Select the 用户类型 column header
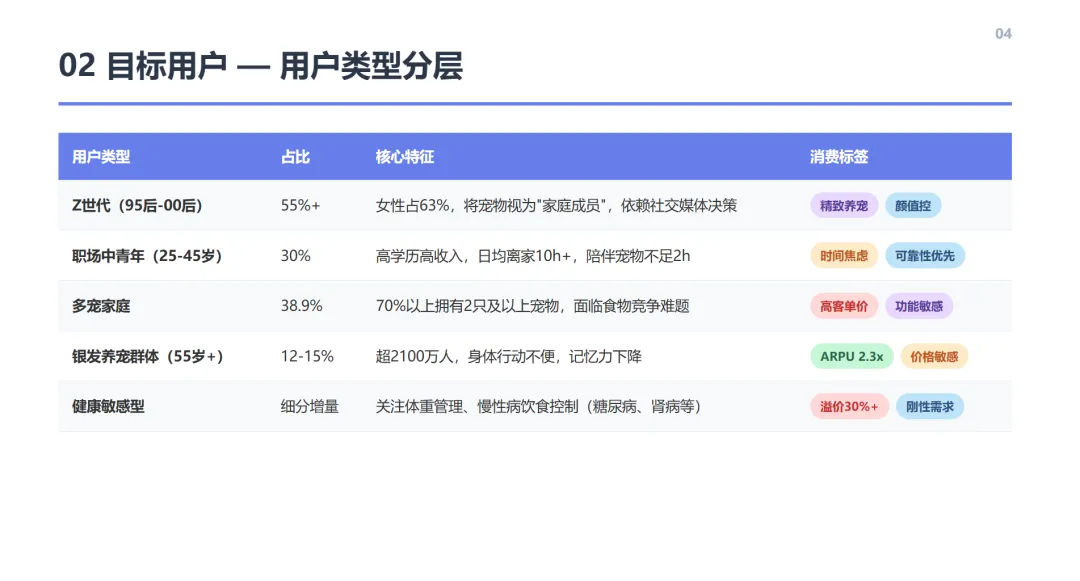 pyautogui.click(x=101, y=157)
